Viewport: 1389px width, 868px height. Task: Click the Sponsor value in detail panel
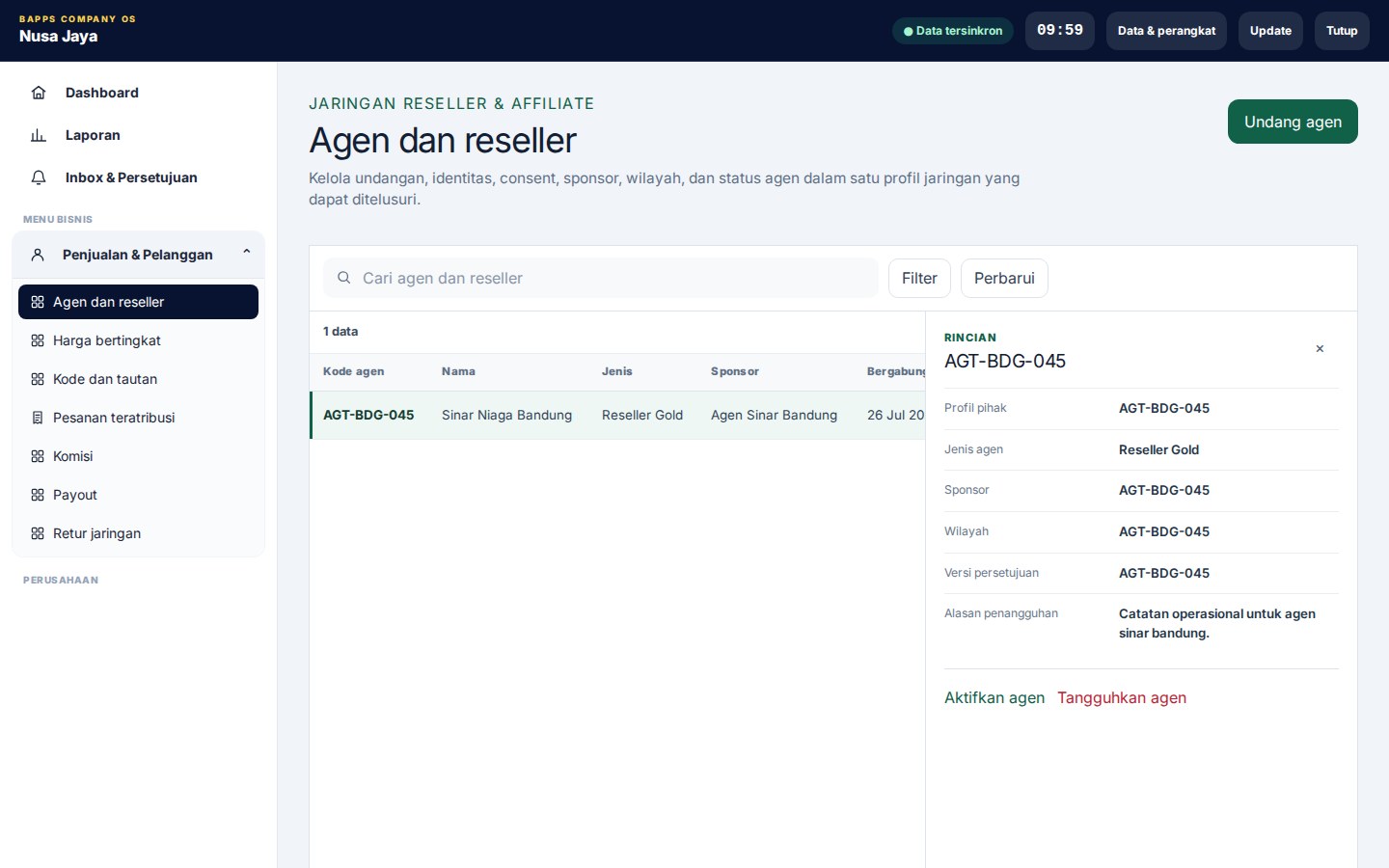point(1164,490)
